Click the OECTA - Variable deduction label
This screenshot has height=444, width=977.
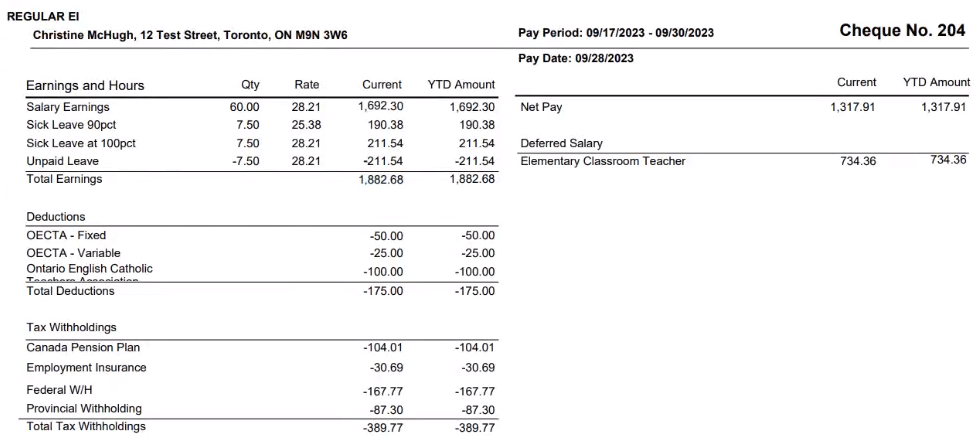pyautogui.click(x=73, y=253)
